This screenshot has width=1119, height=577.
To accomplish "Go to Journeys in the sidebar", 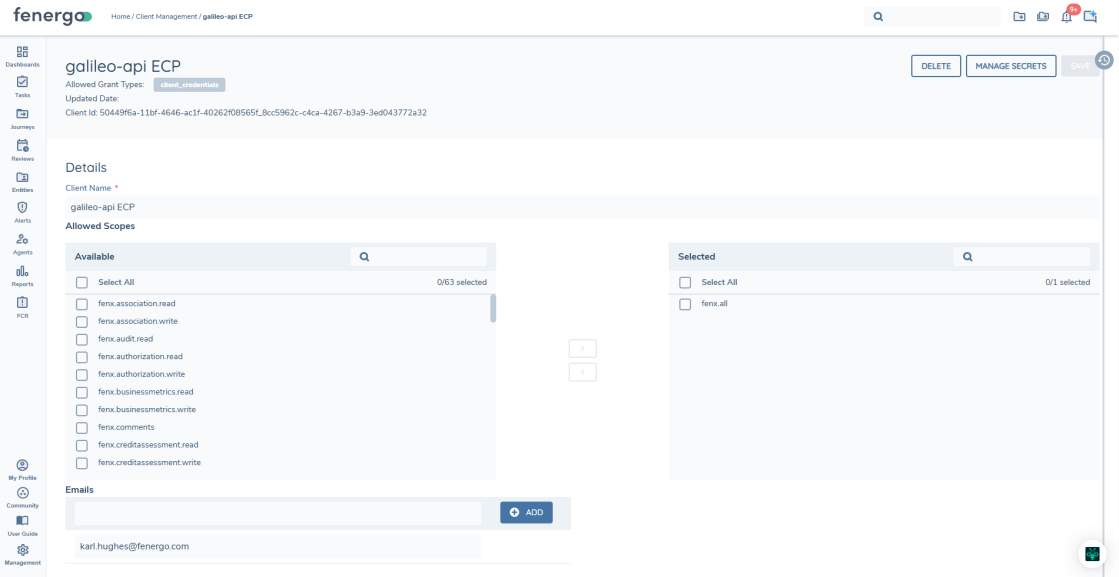I will [x=22, y=113].
